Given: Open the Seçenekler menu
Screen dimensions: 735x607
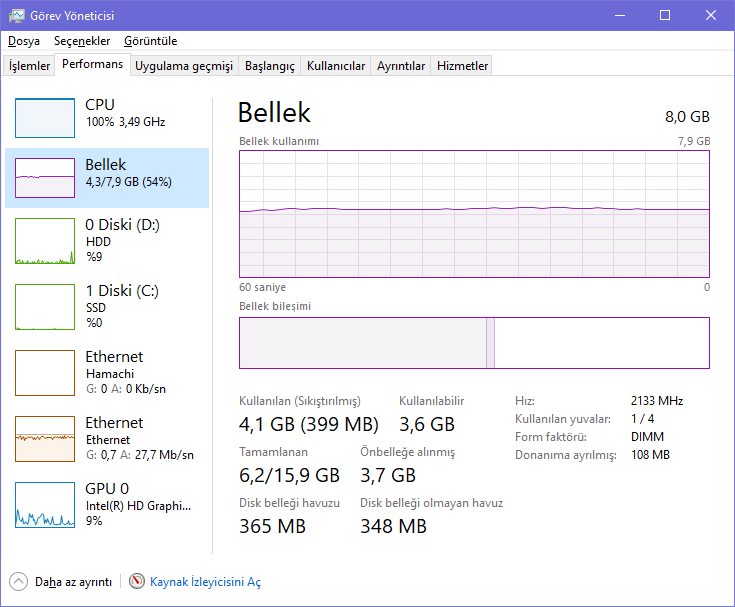Looking at the screenshot, I should pyautogui.click(x=82, y=41).
